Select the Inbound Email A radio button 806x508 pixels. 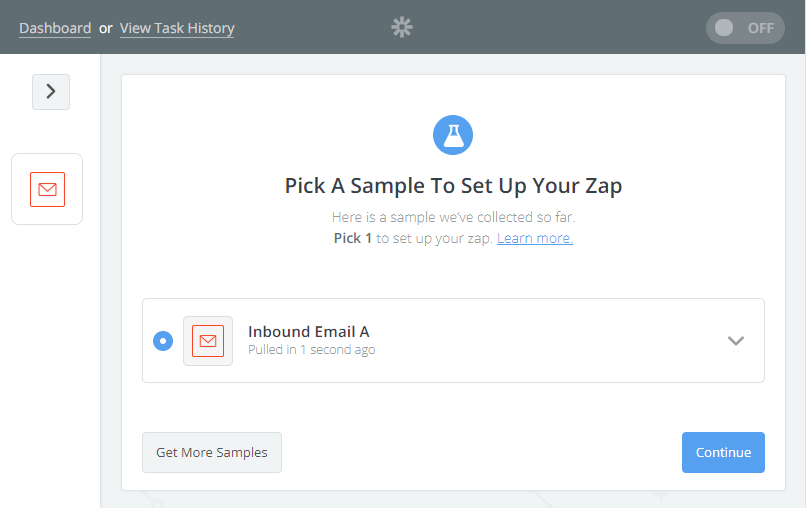coord(163,341)
